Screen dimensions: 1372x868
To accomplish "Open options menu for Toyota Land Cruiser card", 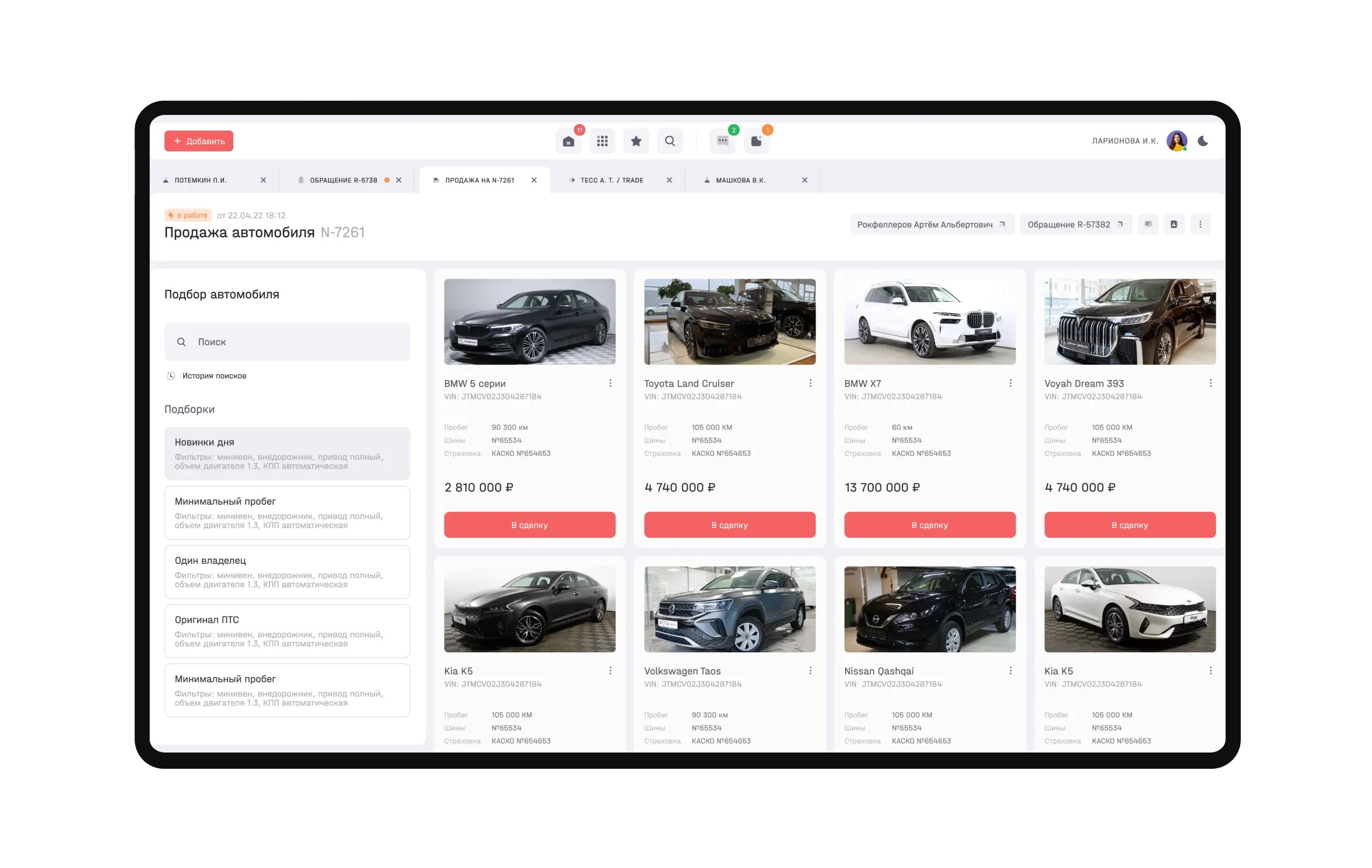I will (810, 383).
